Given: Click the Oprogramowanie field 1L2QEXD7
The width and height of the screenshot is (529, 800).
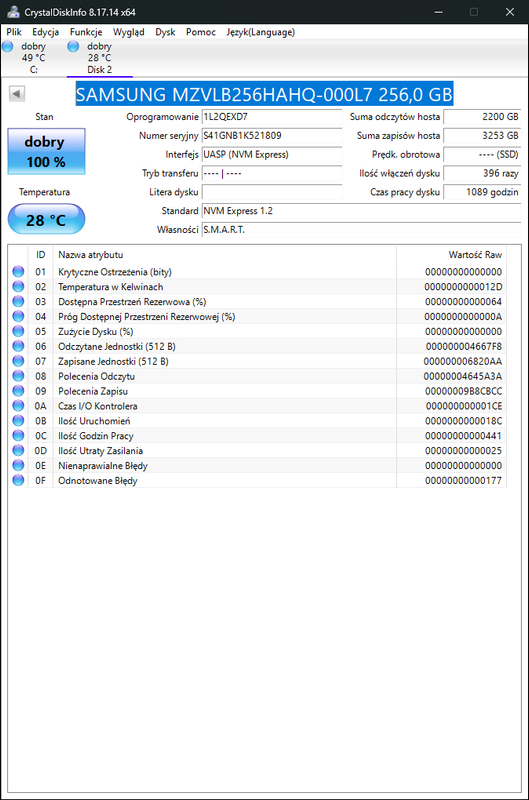Looking at the screenshot, I should point(272,117).
